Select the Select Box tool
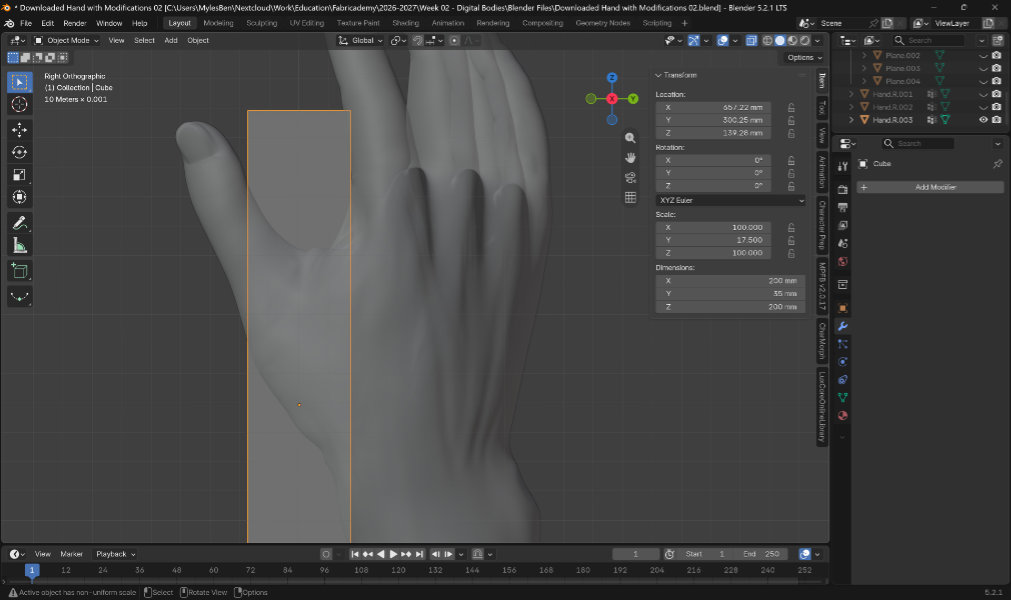 [19, 82]
